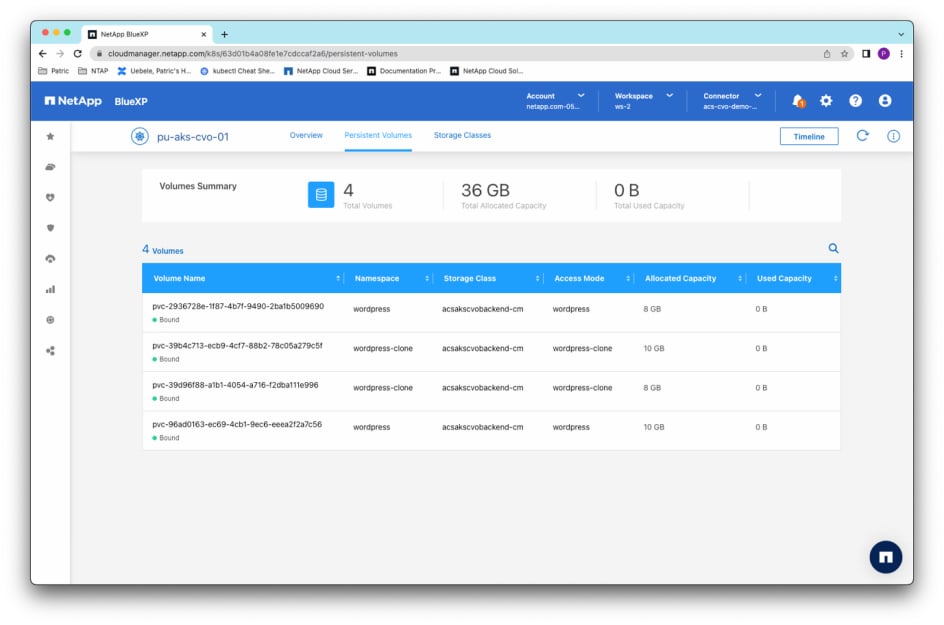Open the protection shield icon in sidebar
This screenshot has width=944, height=625.
click(x=51, y=228)
